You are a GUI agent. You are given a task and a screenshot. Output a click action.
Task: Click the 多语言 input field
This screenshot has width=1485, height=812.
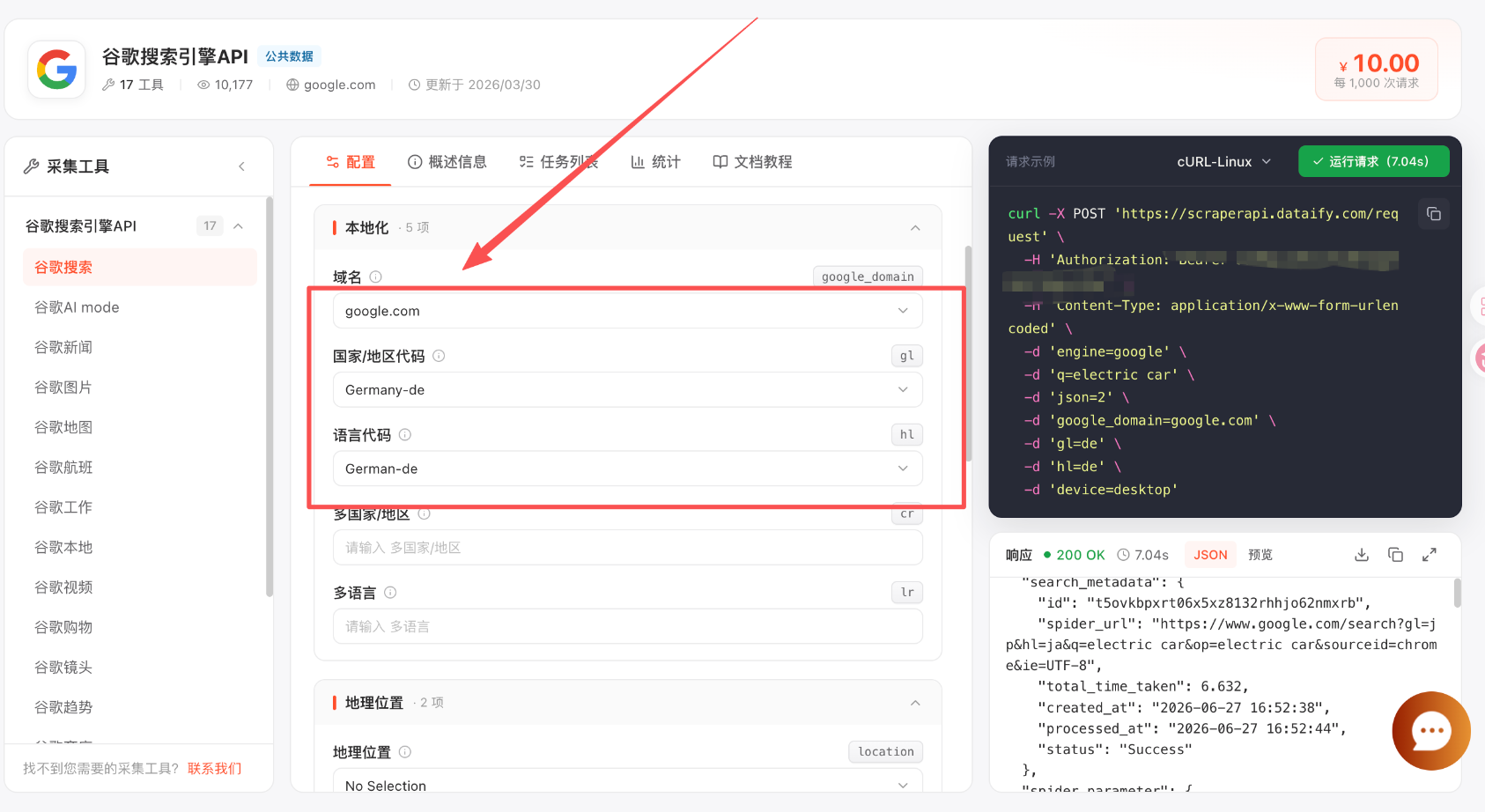coord(628,626)
